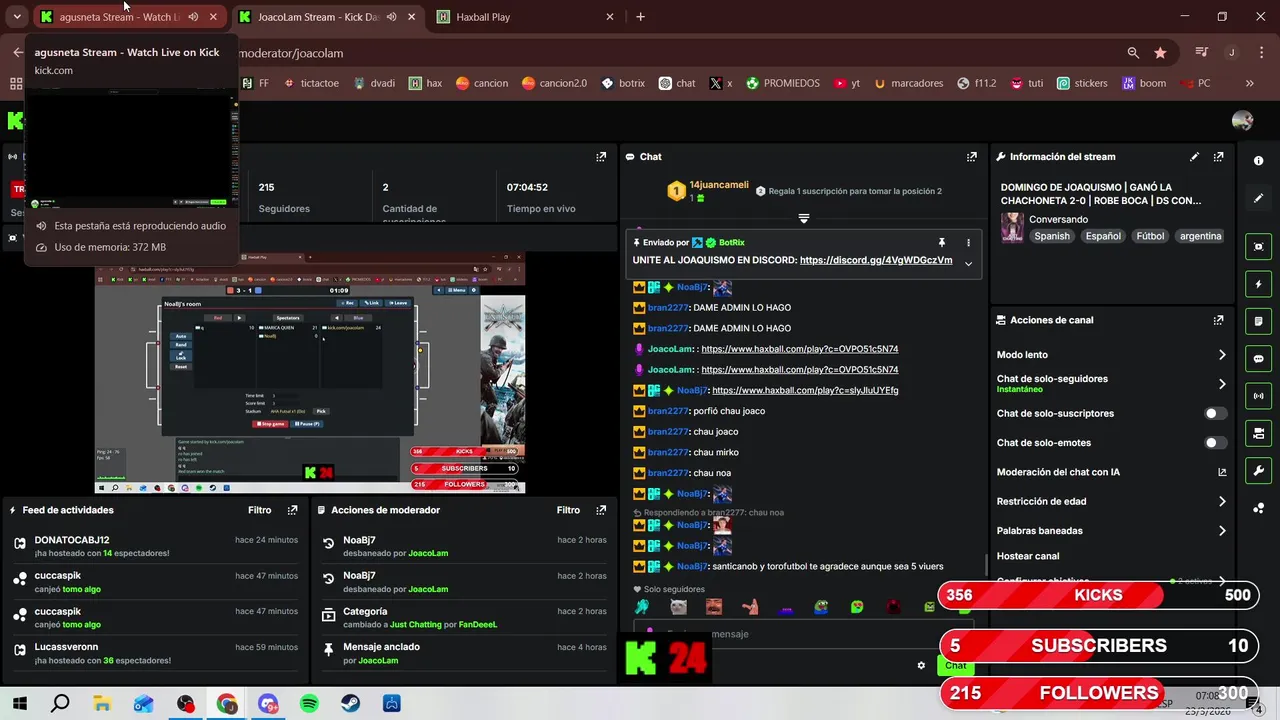This screenshot has height=720, width=1280.
Task: Open the botrix bookmark
Action: pos(623,84)
